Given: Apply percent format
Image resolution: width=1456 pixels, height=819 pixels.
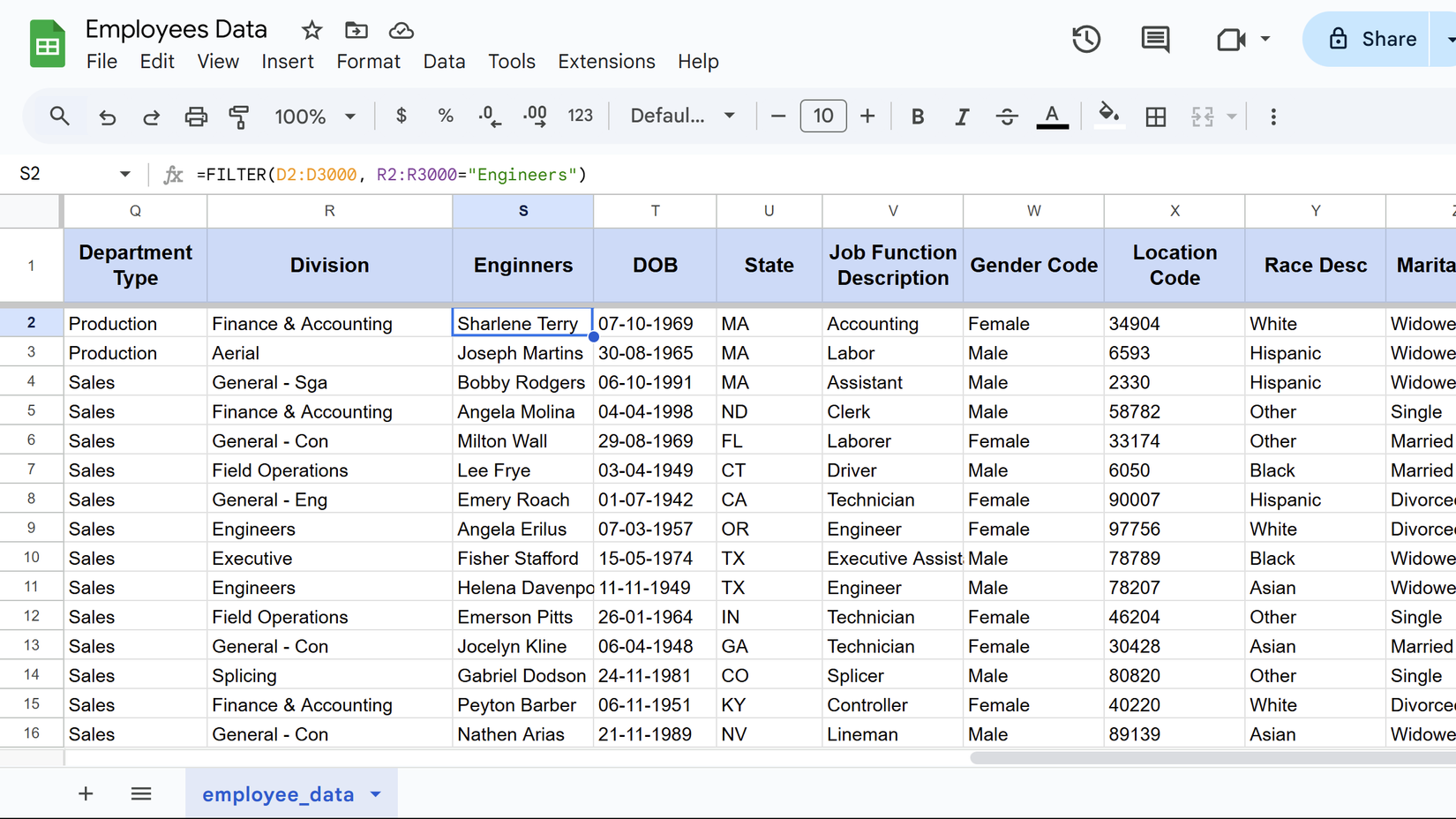Looking at the screenshot, I should pyautogui.click(x=445, y=116).
